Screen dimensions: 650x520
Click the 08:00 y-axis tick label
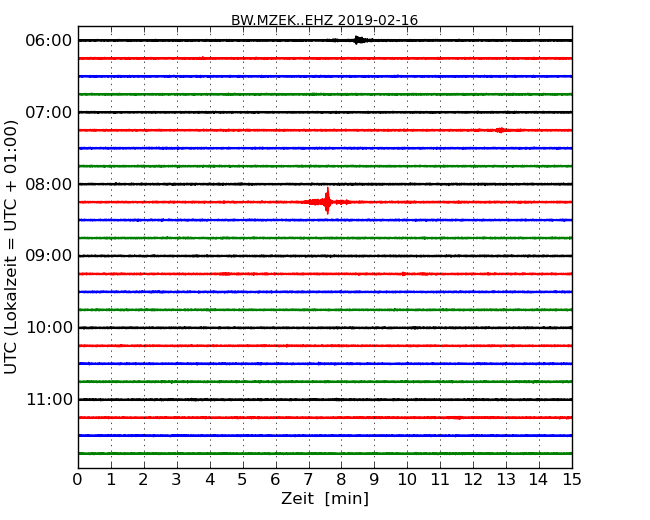pyautogui.click(x=48, y=184)
